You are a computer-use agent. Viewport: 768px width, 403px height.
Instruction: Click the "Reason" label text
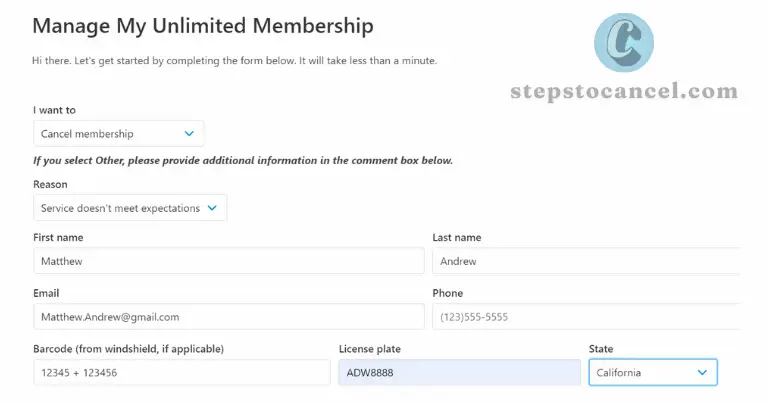tap(50, 185)
